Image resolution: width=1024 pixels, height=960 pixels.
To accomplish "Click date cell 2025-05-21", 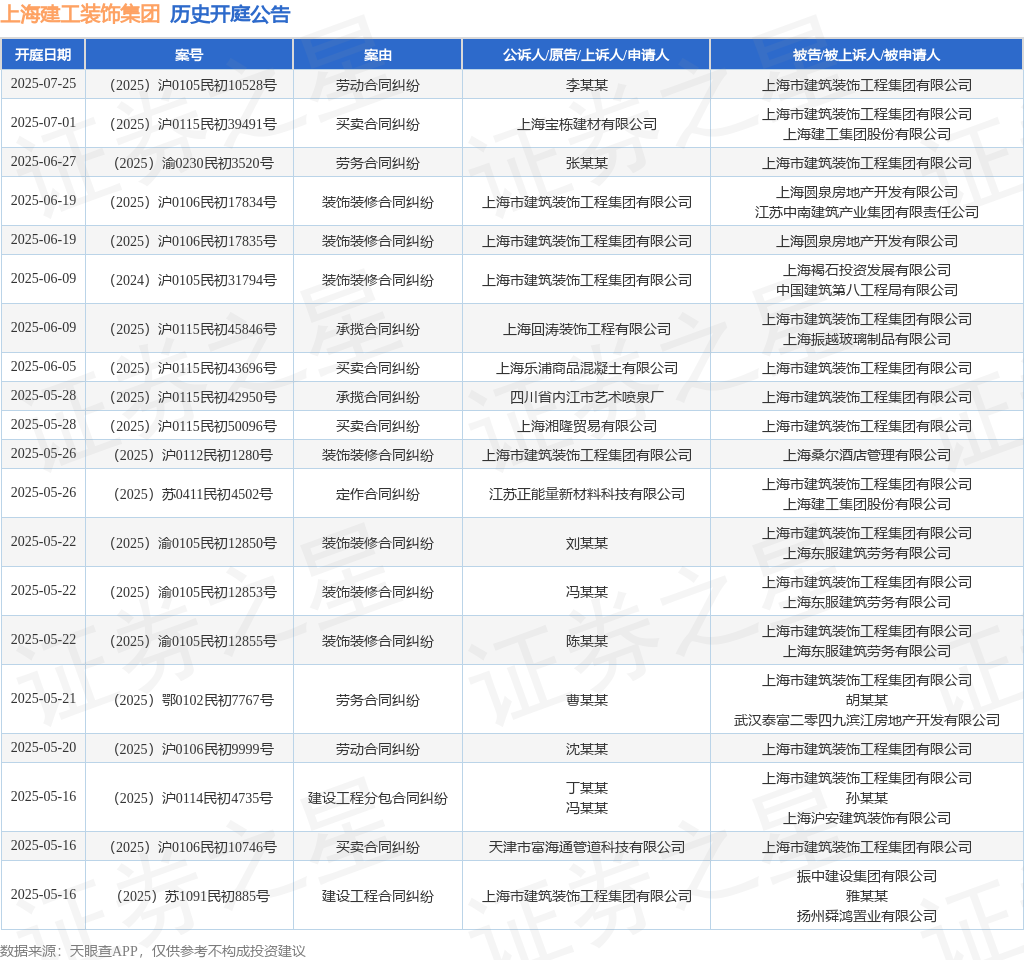I will (43, 699).
